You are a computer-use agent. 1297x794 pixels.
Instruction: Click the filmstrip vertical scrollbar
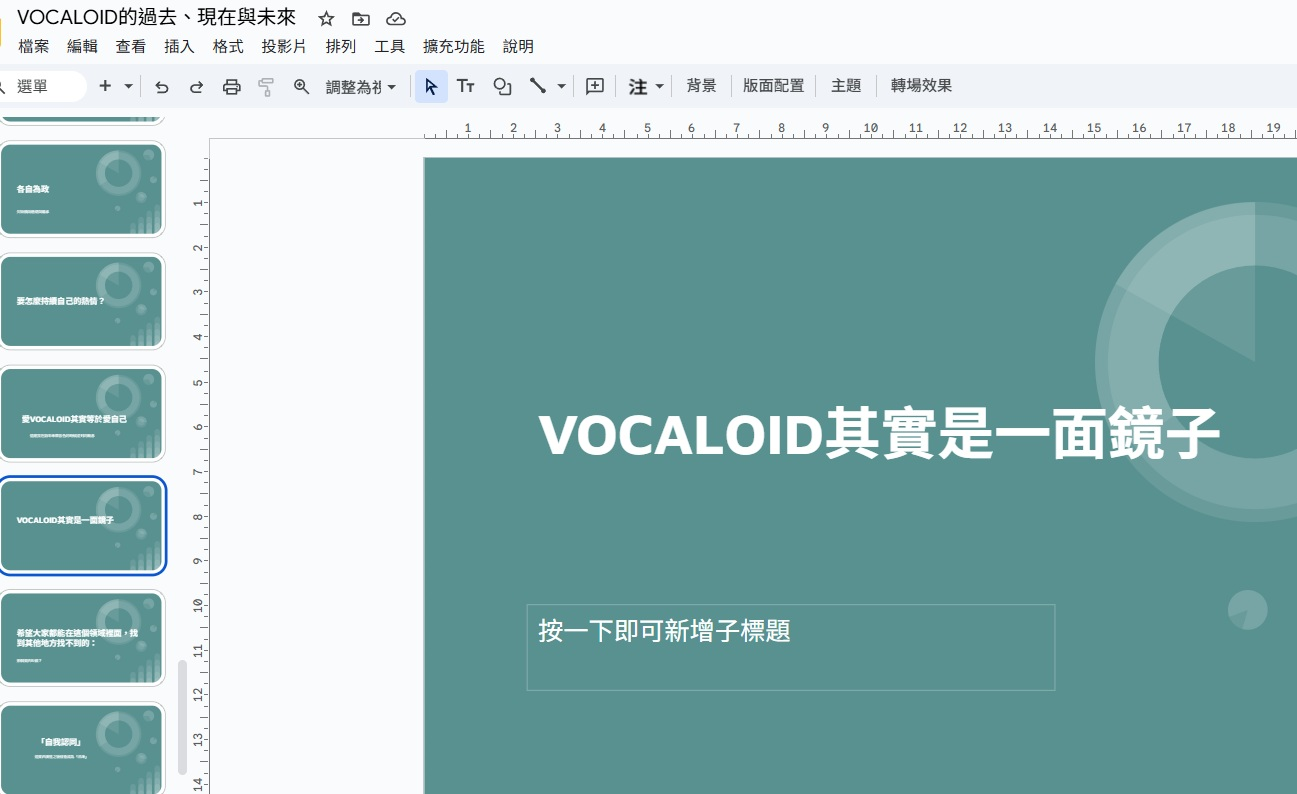point(182,717)
